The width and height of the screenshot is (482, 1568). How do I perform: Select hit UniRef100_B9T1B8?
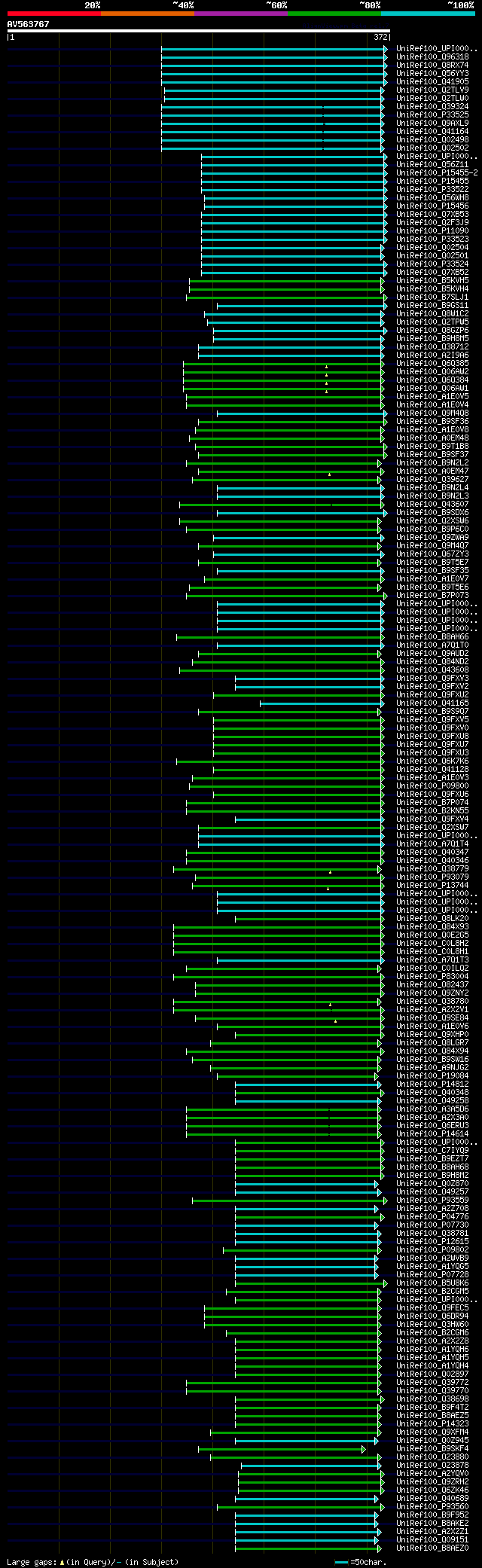(x=432, y=446)
